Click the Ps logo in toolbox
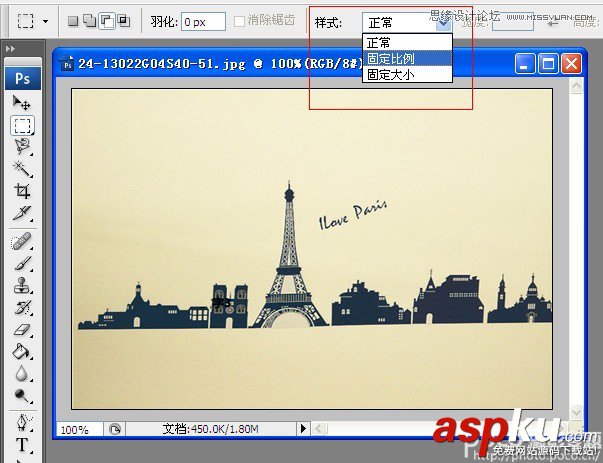 click(23, 78)
